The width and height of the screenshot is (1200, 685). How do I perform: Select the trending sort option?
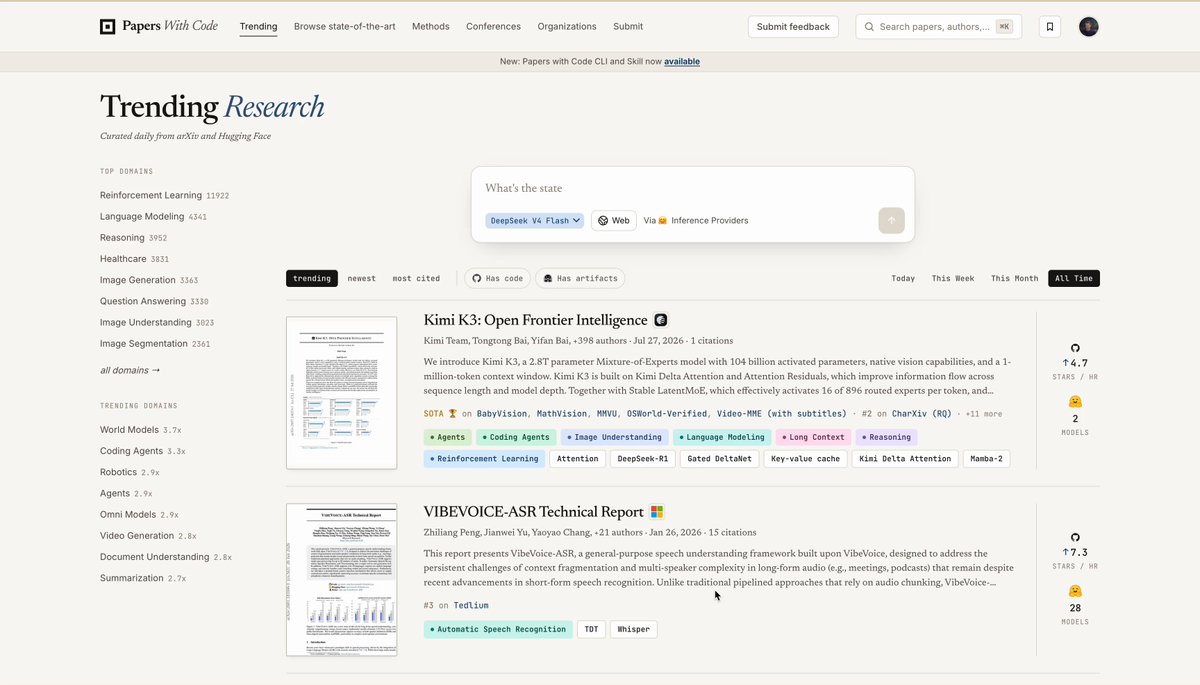click(312, 278)
